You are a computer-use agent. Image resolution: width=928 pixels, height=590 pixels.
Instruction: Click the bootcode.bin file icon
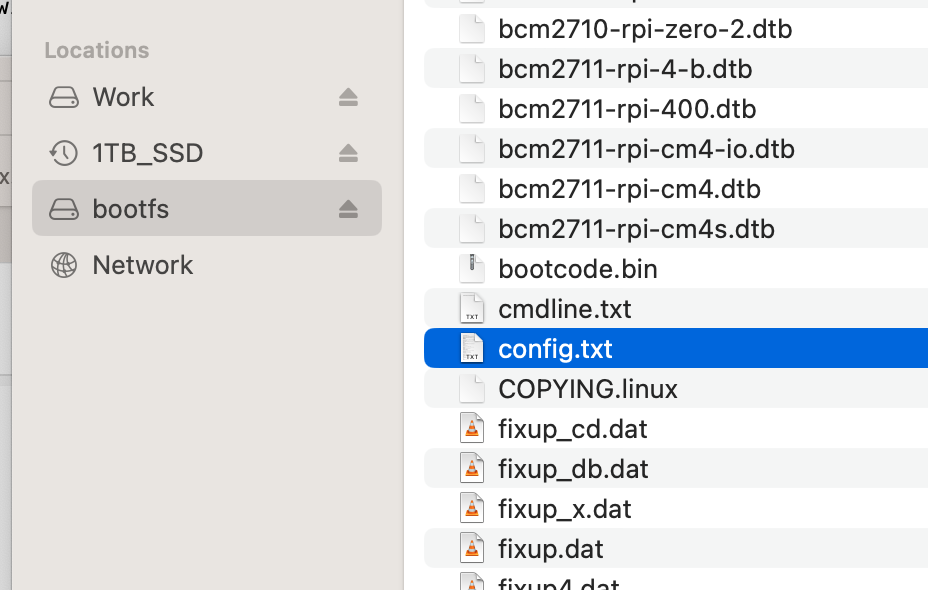click(x=471, y=268)
